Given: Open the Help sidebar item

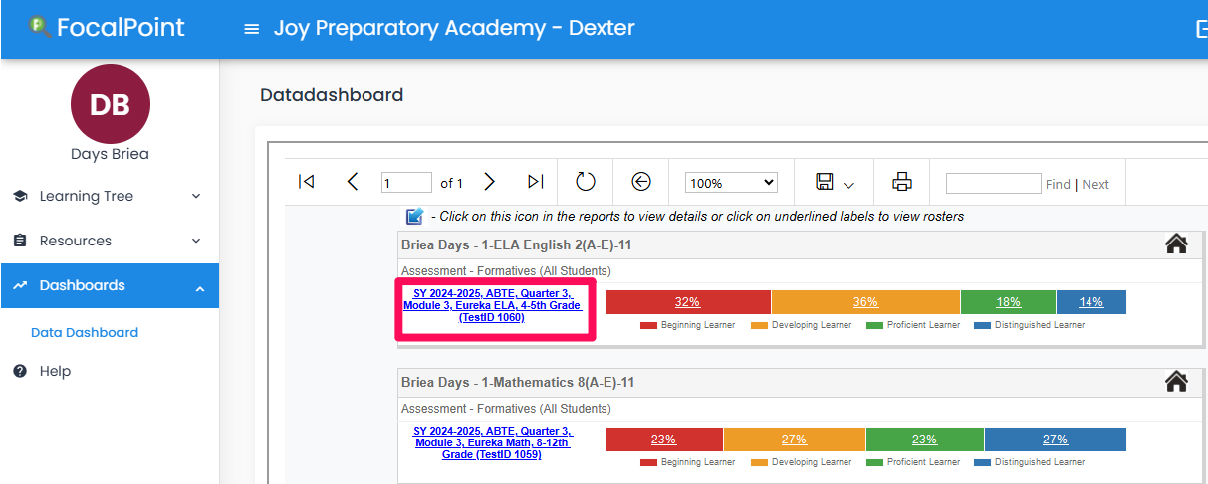Looking at the screenshot, I should pyautogui.click(x=55, y=371).
